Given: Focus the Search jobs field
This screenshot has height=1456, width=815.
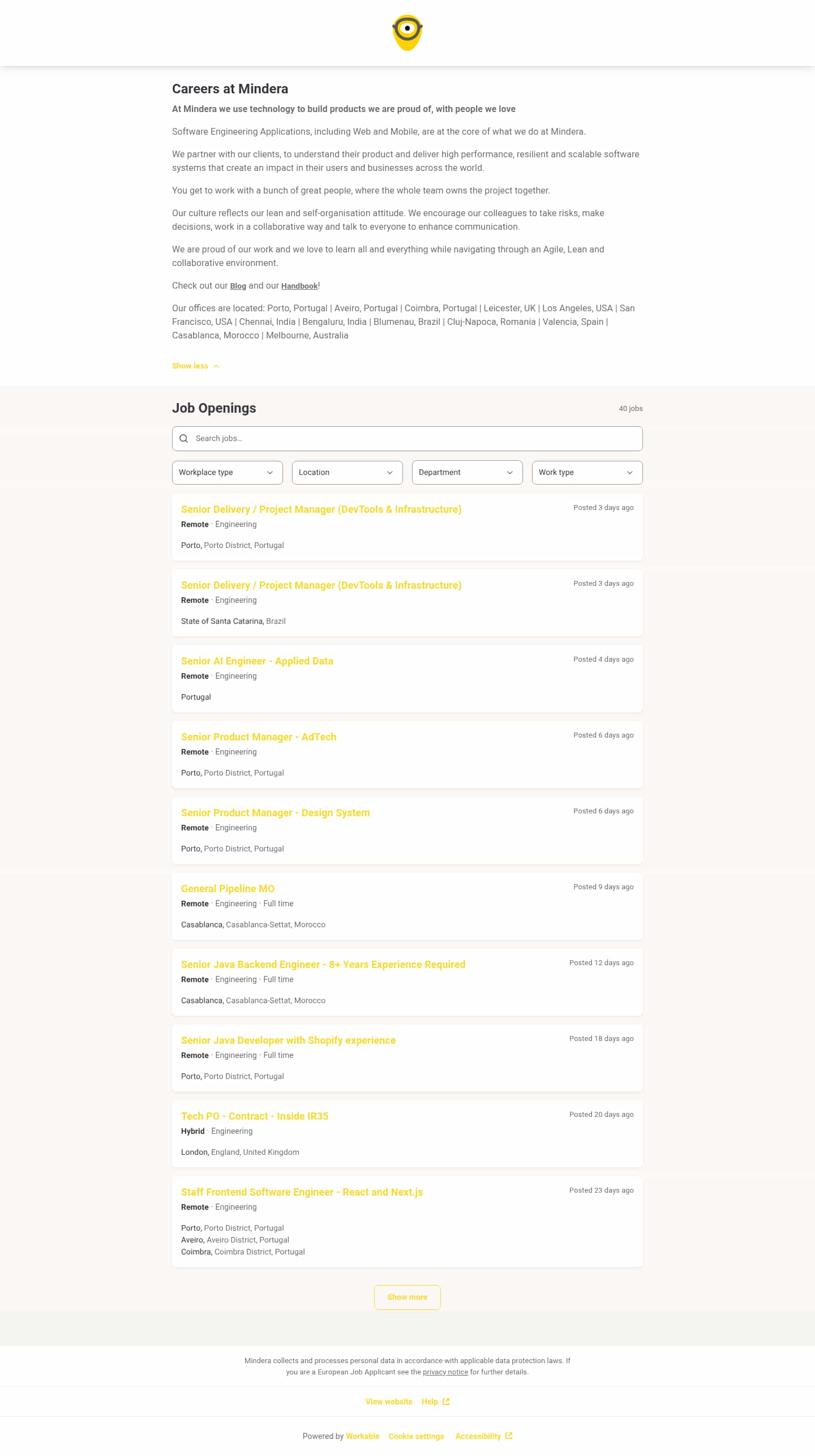Looking at the screenshot, I should click(x=407, y=439).
